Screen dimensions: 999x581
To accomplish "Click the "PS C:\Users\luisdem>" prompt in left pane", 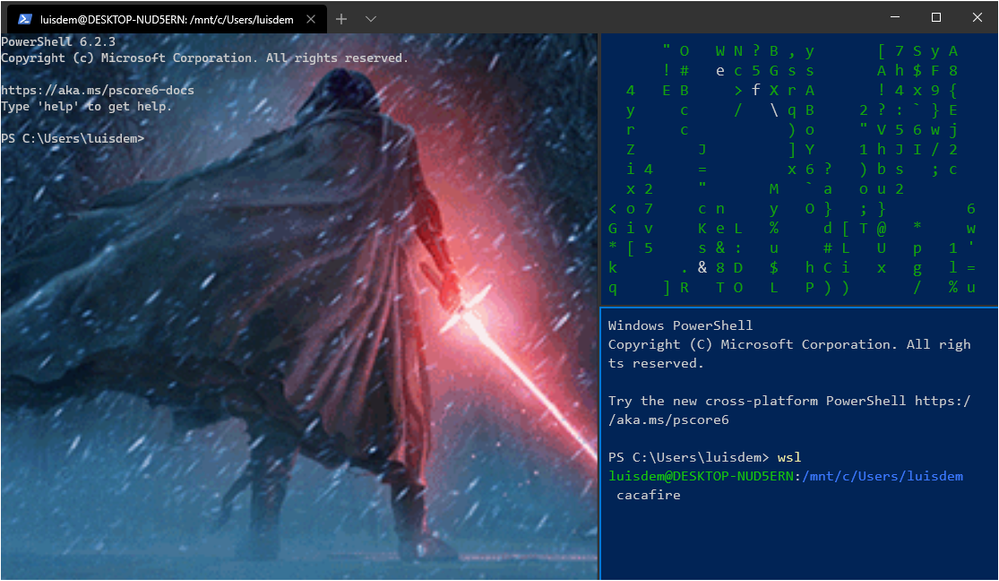I will (x=73, y=138).
